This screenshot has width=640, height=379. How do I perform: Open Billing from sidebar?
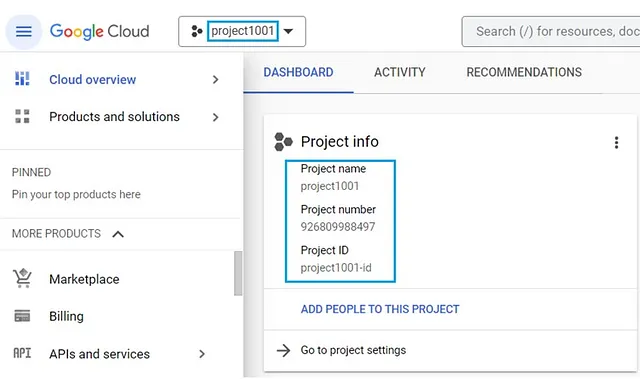coord(67,317)
